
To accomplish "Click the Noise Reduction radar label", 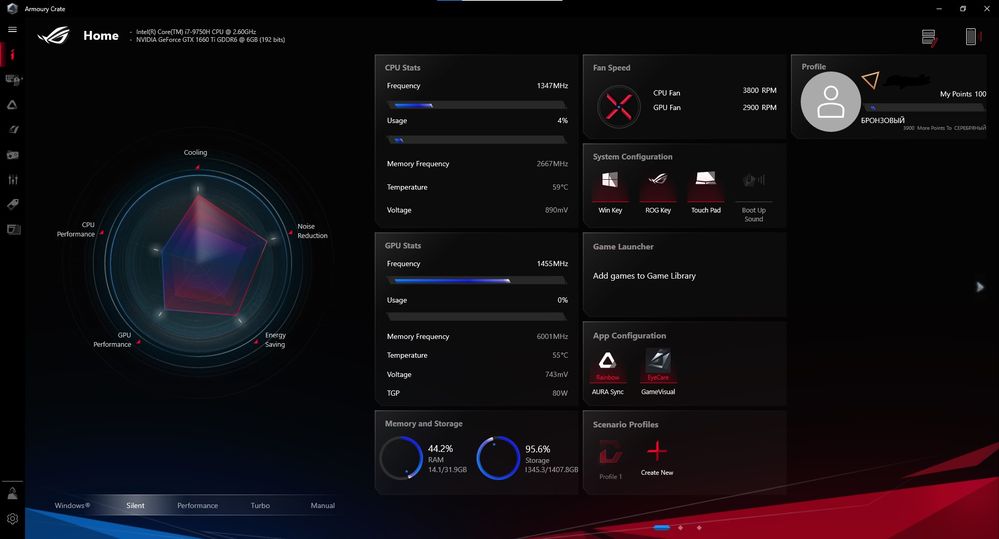I will (312, 231).
